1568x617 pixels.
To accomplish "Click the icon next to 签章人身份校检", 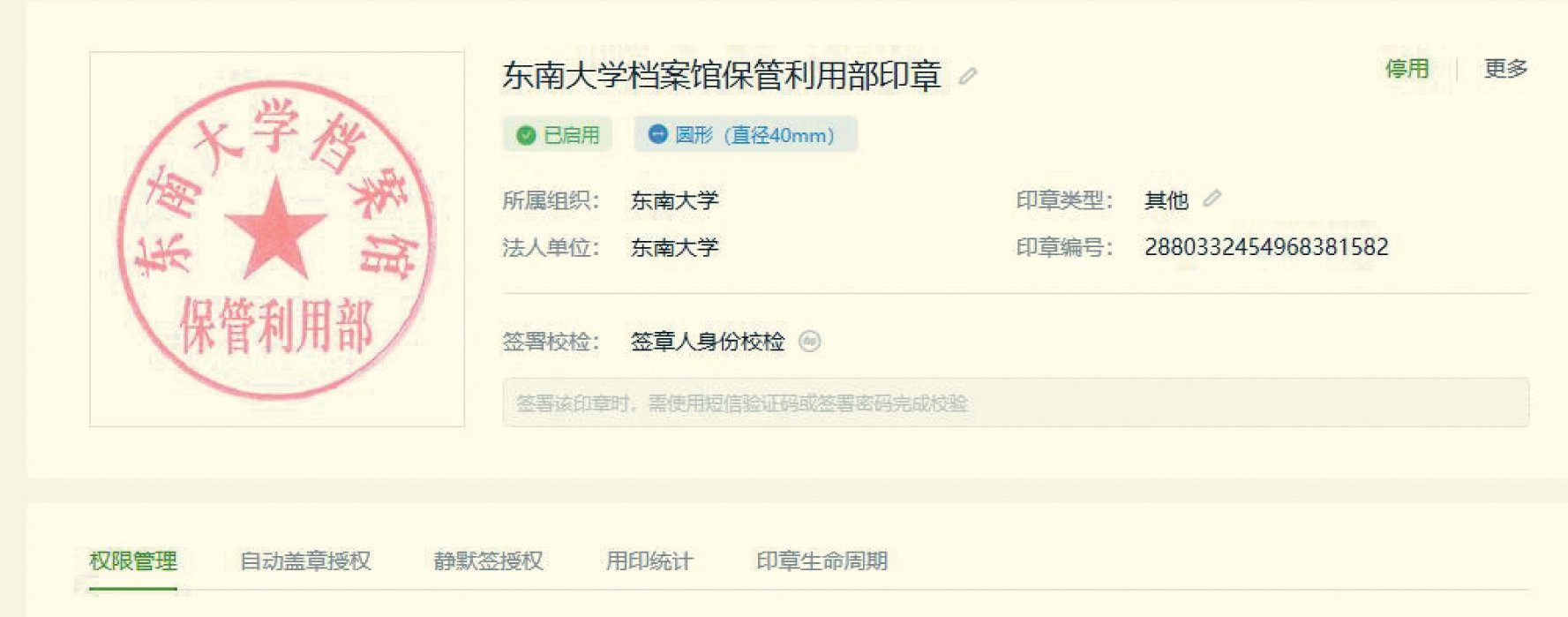I will pyautogui.click(x=809, y=341).
